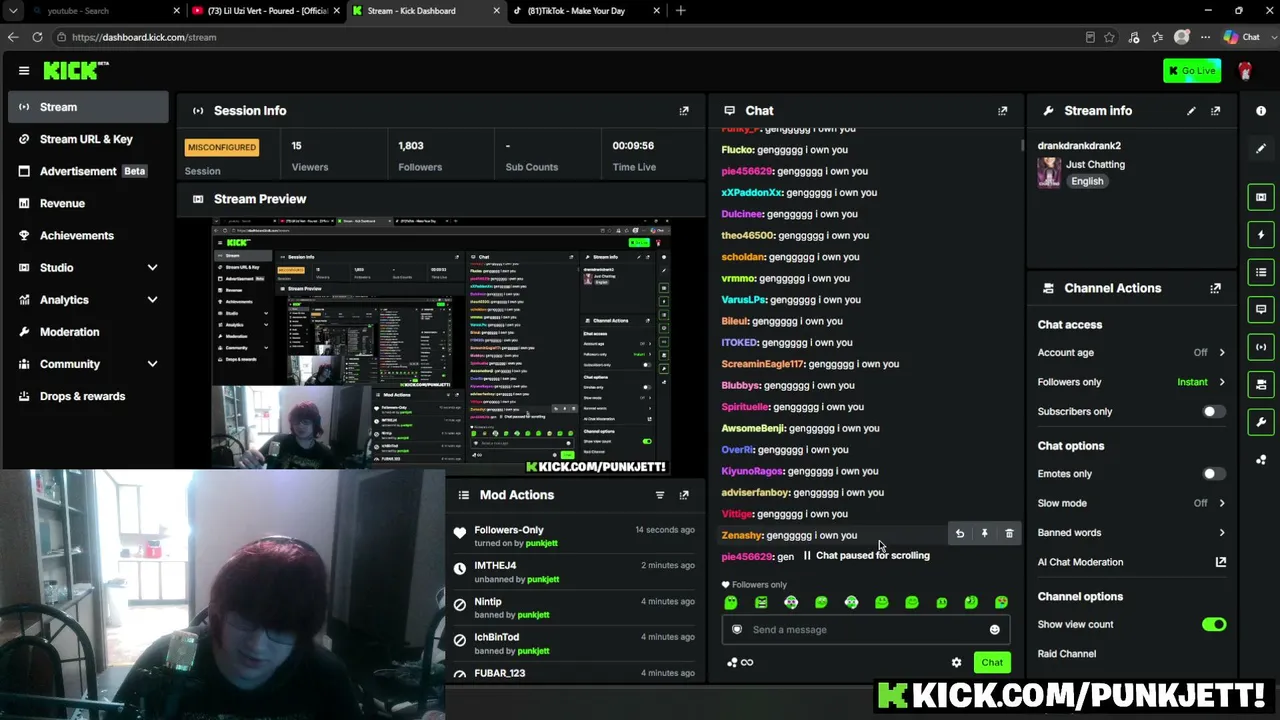Switch to TikTok Make Your Day tab
This screenshot has height=720, width=1280.
click(584, 11)
